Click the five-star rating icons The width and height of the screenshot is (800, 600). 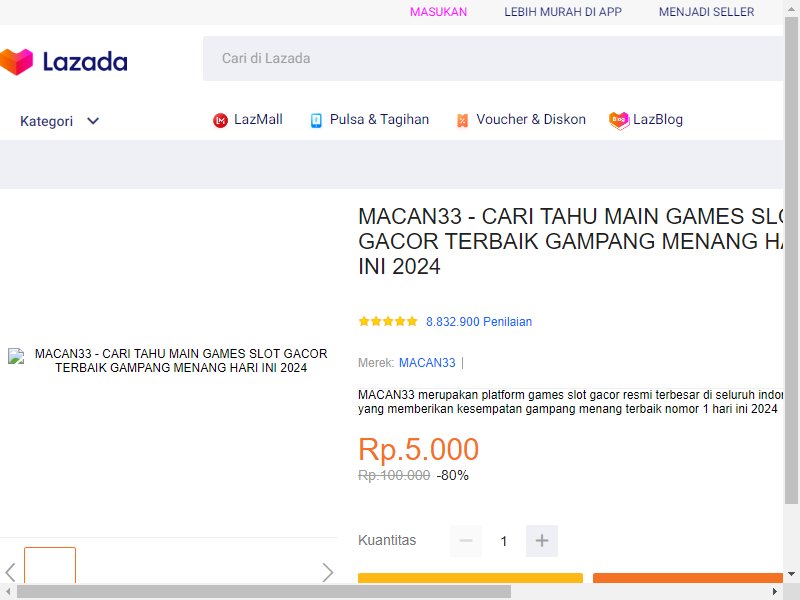[x=388, y=322]
